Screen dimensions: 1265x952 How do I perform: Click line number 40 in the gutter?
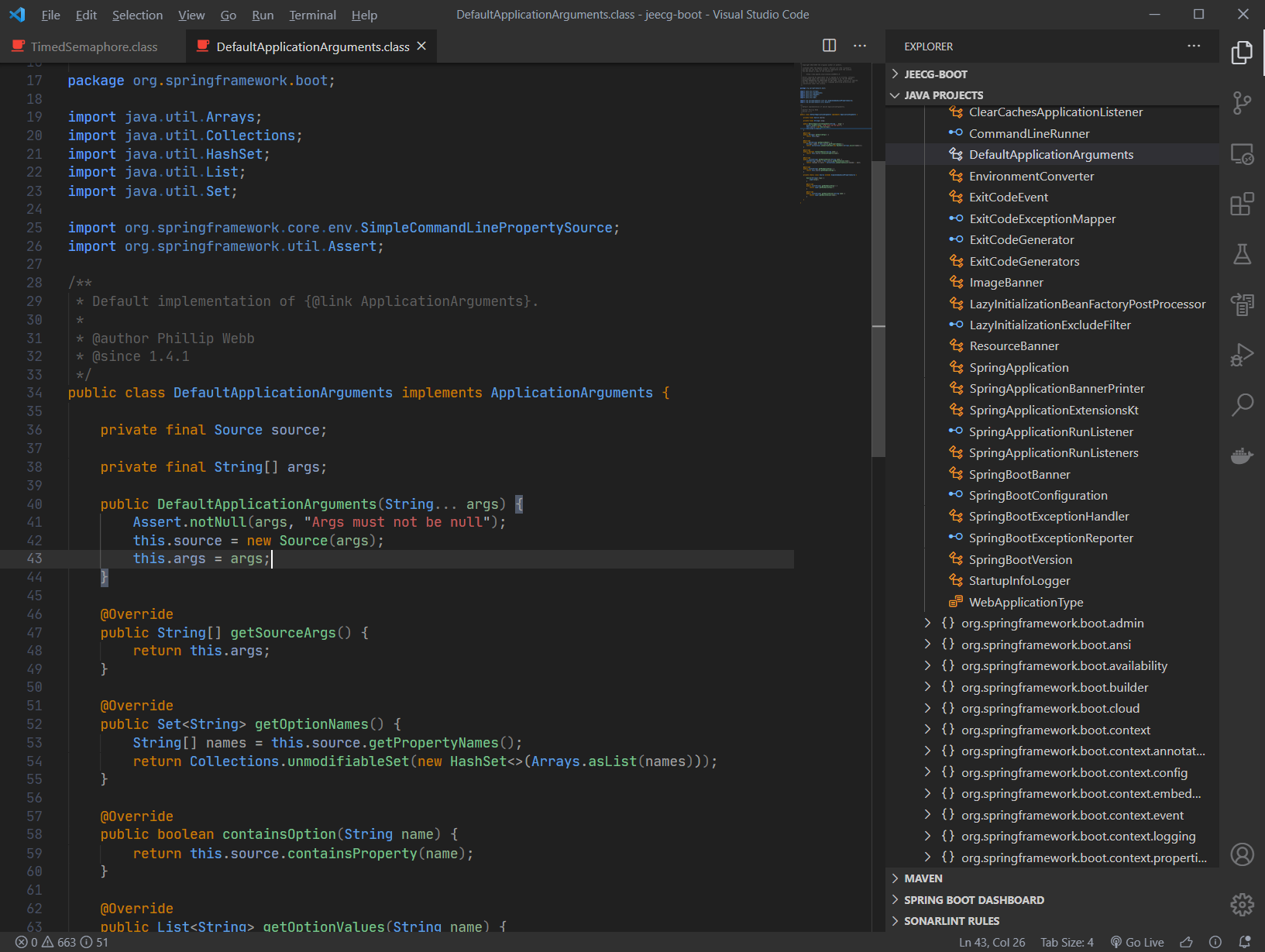(34, 503)
